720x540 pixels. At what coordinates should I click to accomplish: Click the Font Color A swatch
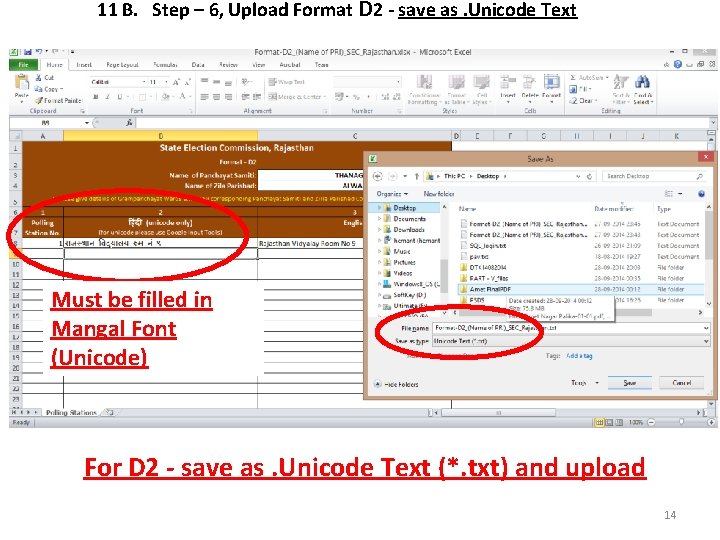(183, 96)
